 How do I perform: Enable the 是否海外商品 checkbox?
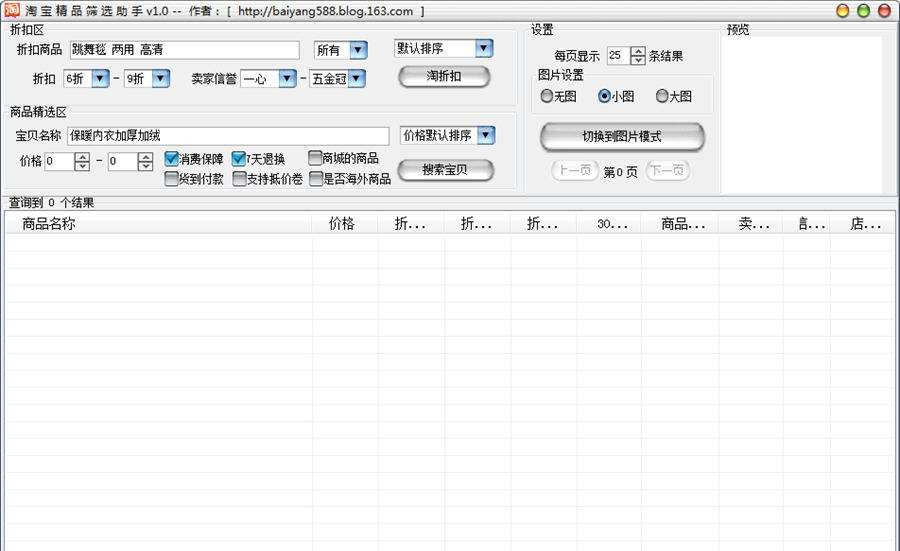316,179
